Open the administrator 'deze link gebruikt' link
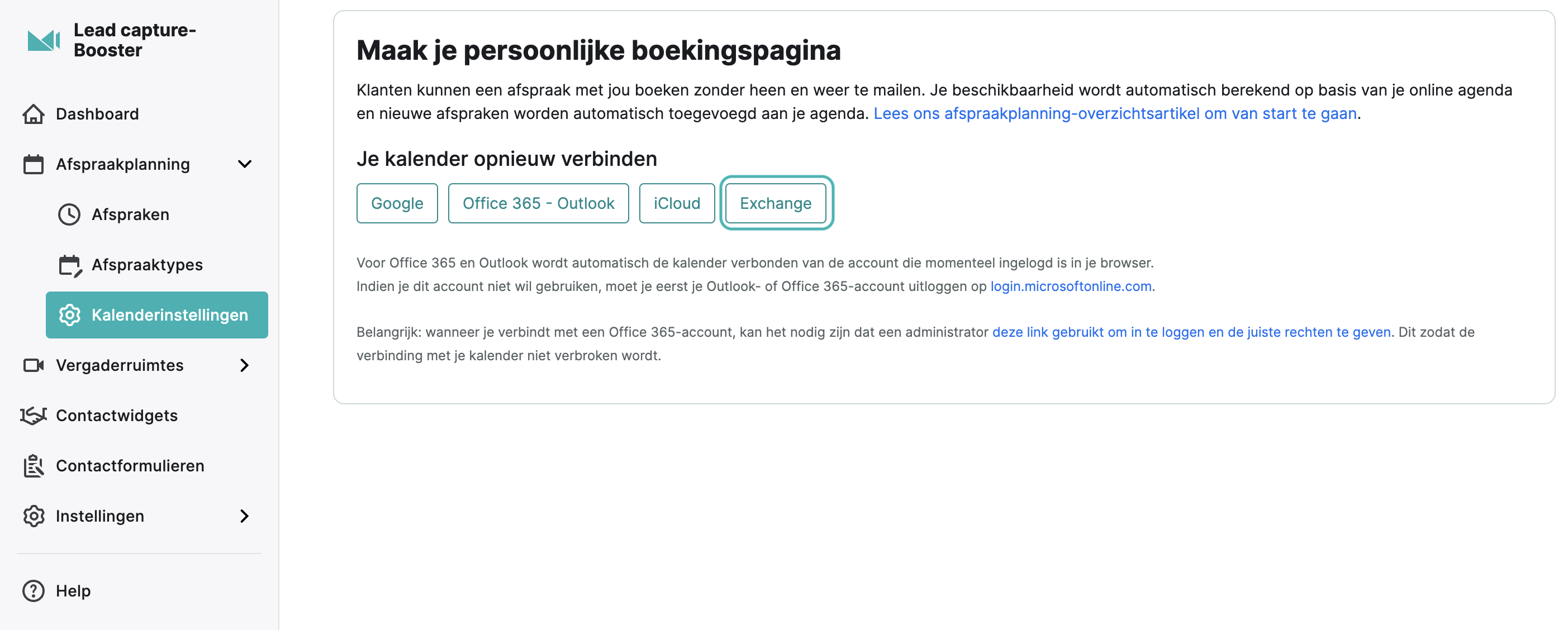The height and width of the screenshot is (630, 1568). pyautogui.click(x=1191, y=333)
